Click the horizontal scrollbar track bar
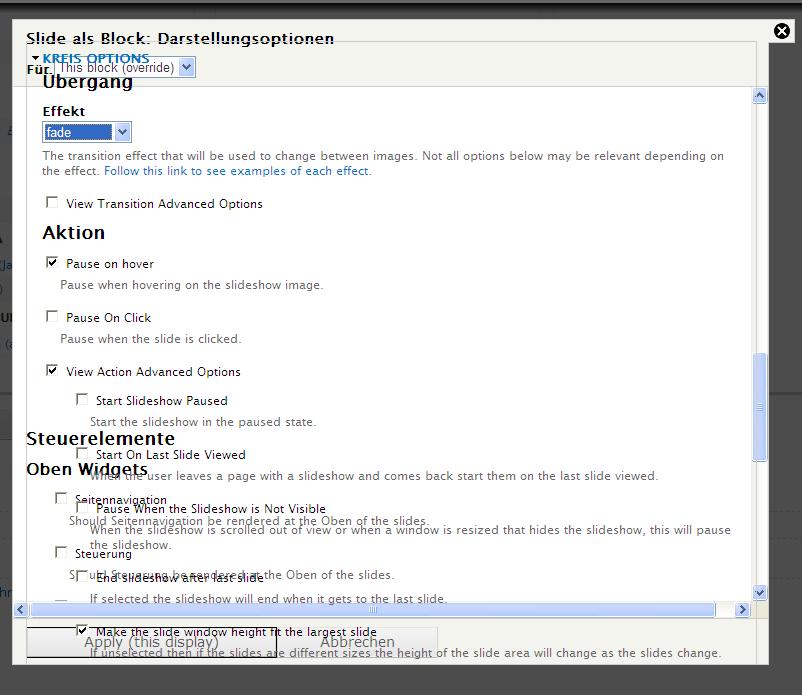 click(372, 609)
